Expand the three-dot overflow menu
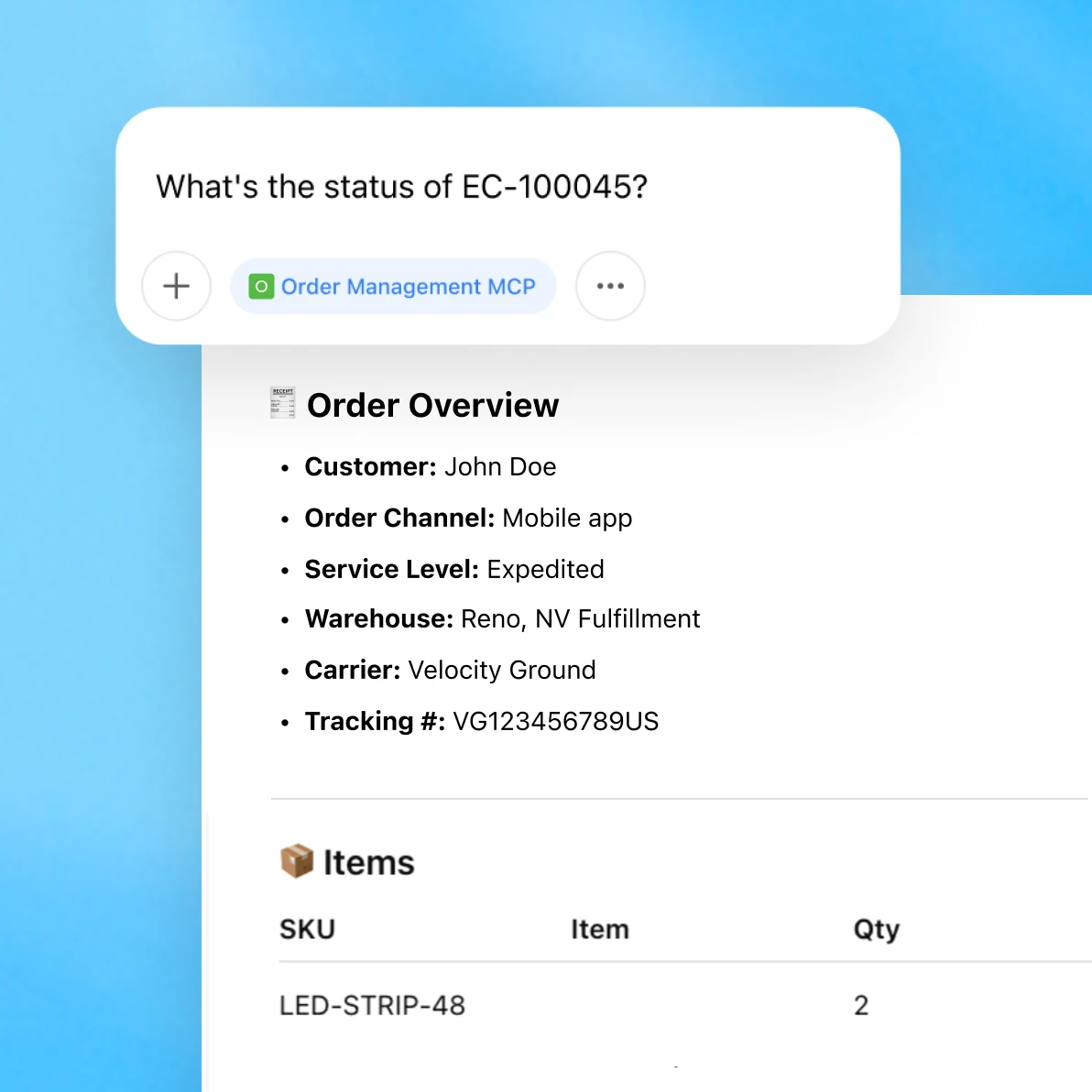Screen dimensions: 1092x1092 coord(610,286)
